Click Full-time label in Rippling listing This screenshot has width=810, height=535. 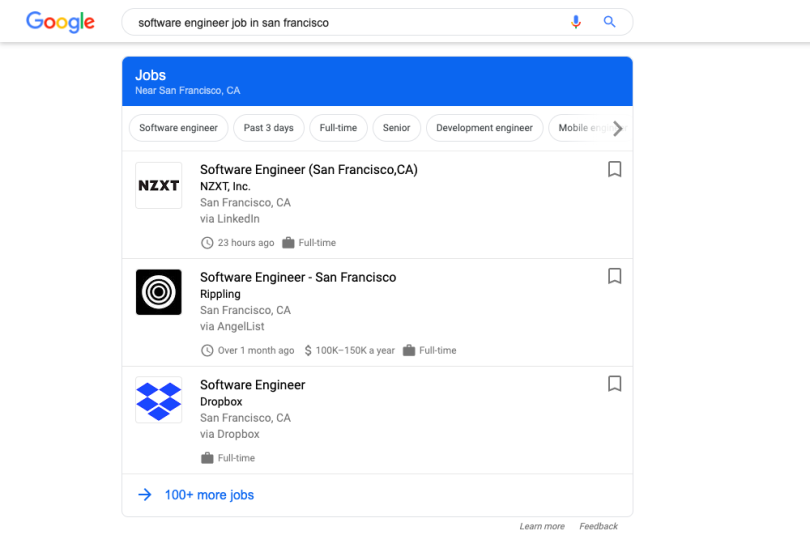(438, 351)
